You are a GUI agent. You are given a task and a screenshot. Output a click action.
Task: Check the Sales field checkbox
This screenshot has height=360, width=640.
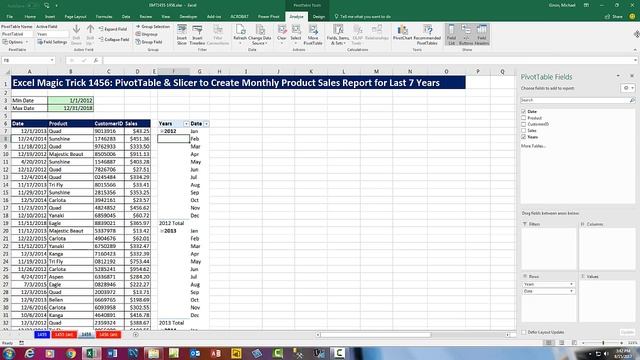[x=524, y=131]
